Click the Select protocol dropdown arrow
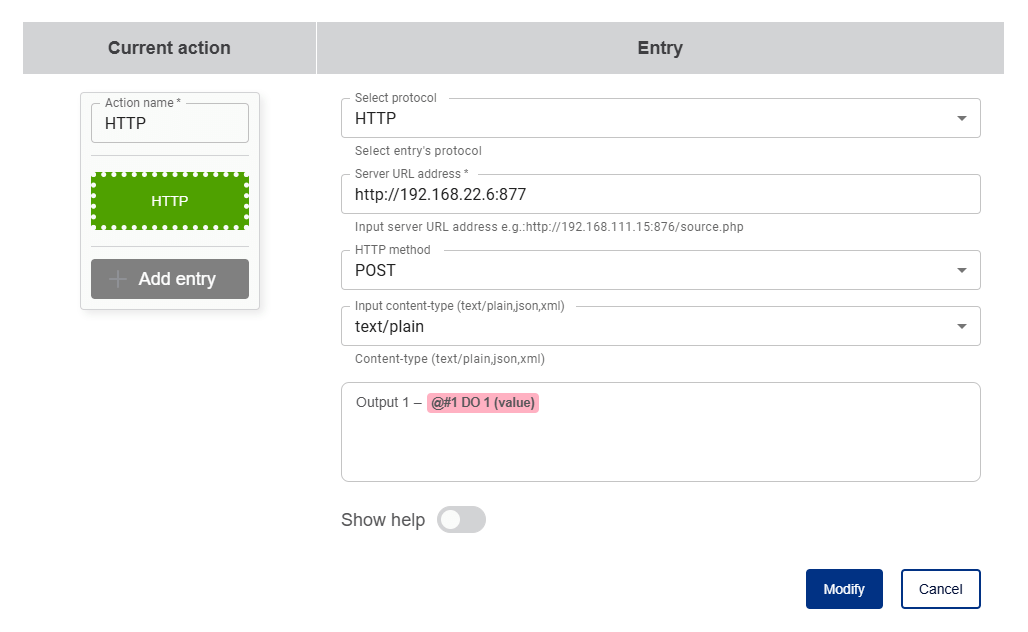The image size is (1028, 632). coord(961,118)
